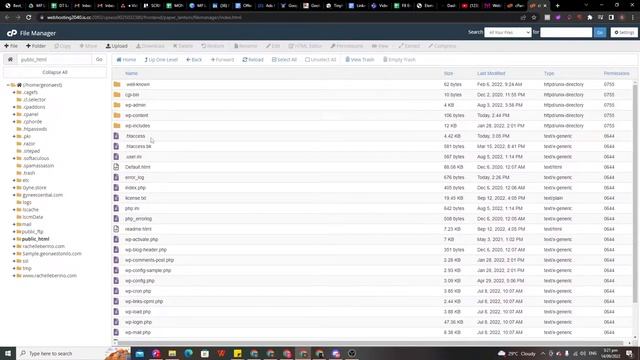Screen dimensions: 640x360
Task: Go to Home in navigation bar
Action: tap(127, 60)
